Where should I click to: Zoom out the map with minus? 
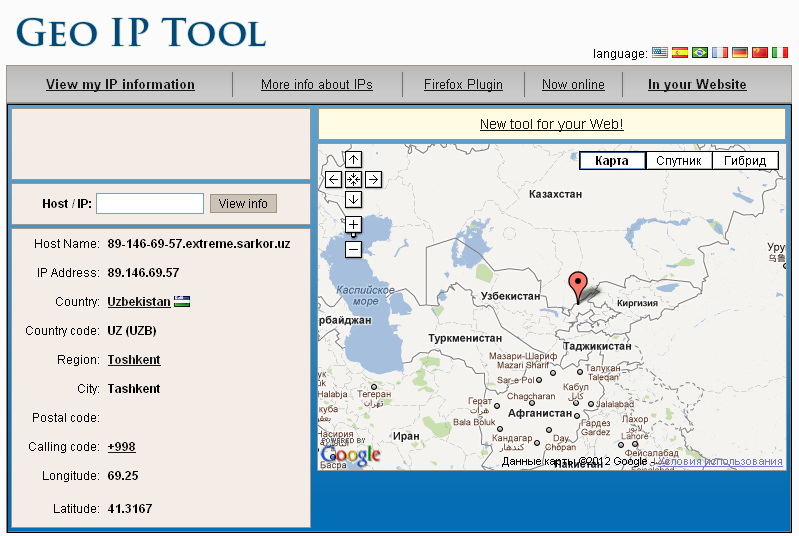(x=354, y=250)
